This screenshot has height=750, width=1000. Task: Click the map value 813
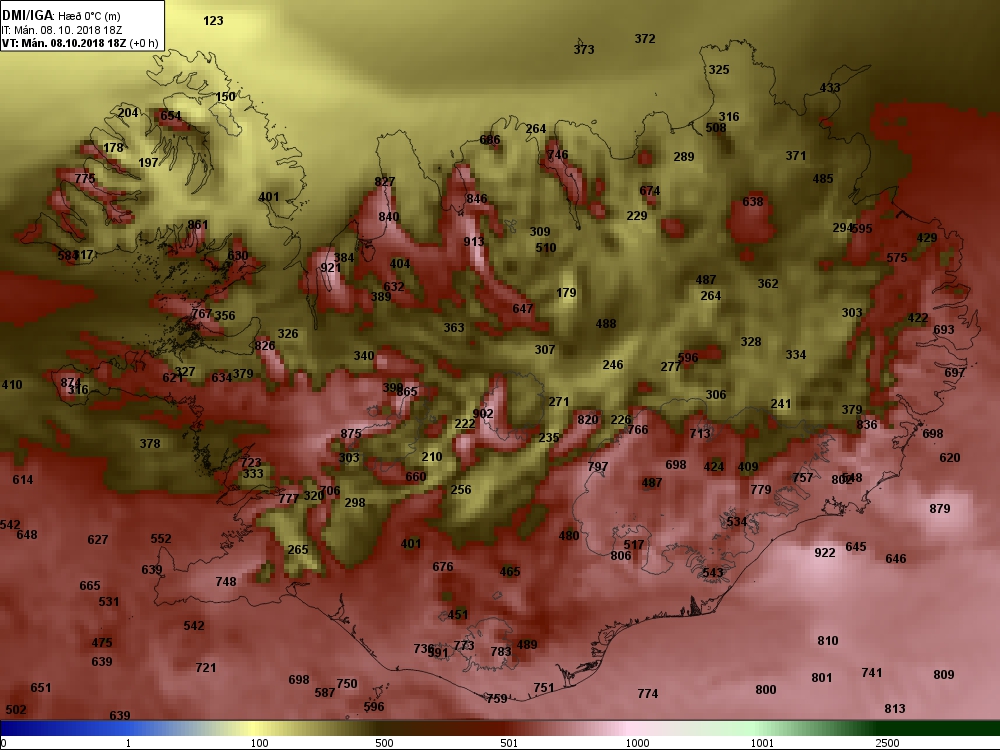(x=895, y=708)
